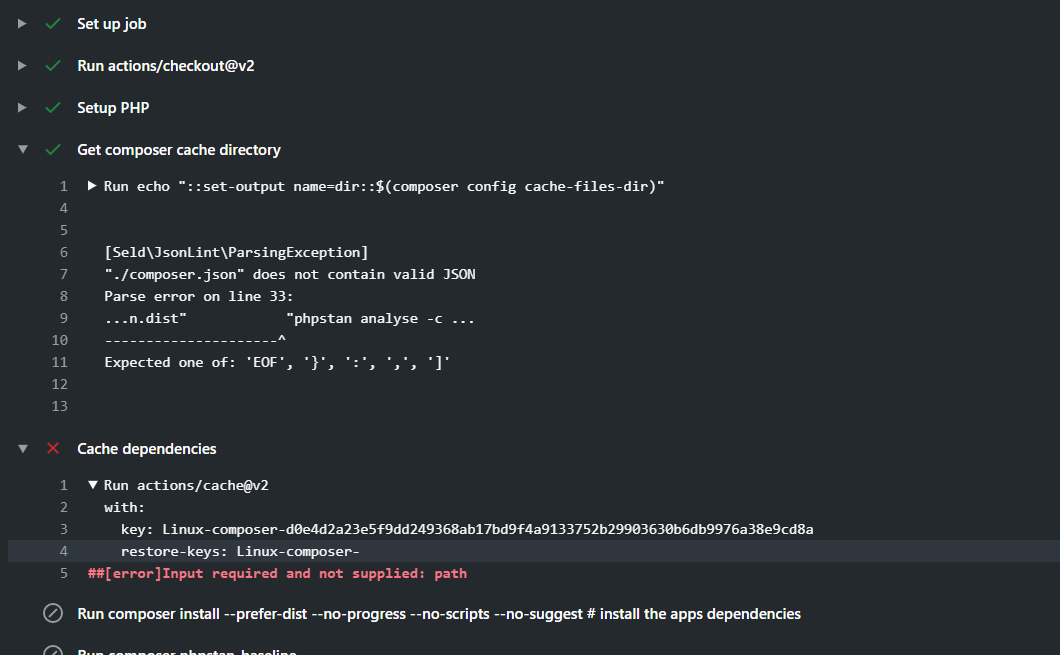Click the green checkmark beside Set up job
This screenshot has width=1060, height=655.
53,23
